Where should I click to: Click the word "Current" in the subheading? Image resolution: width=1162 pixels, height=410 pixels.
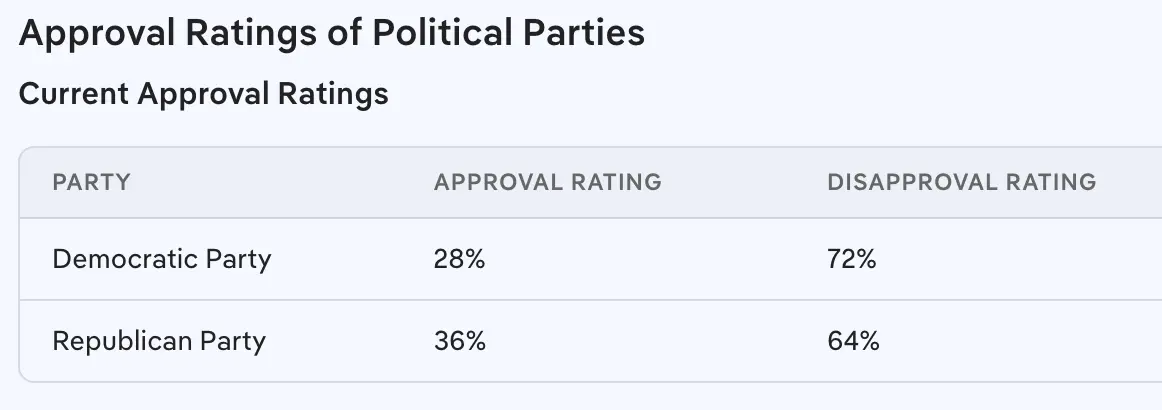[x=74, y=94]
